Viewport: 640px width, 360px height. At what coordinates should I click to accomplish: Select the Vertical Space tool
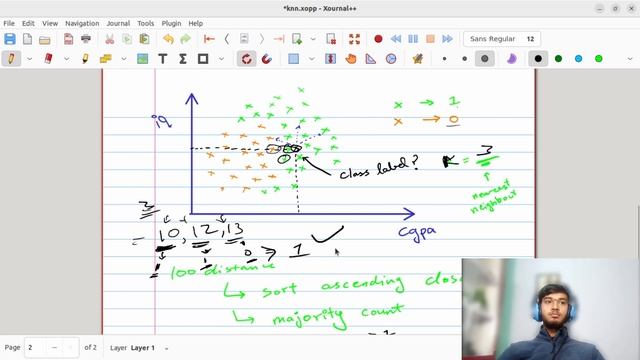331,59
